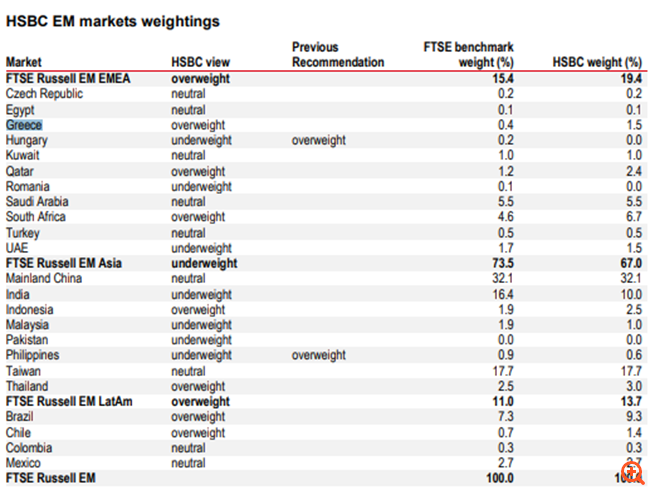
Task: Click Taiwan's HSBC view 'neutral'
Action: pos(188,371)
